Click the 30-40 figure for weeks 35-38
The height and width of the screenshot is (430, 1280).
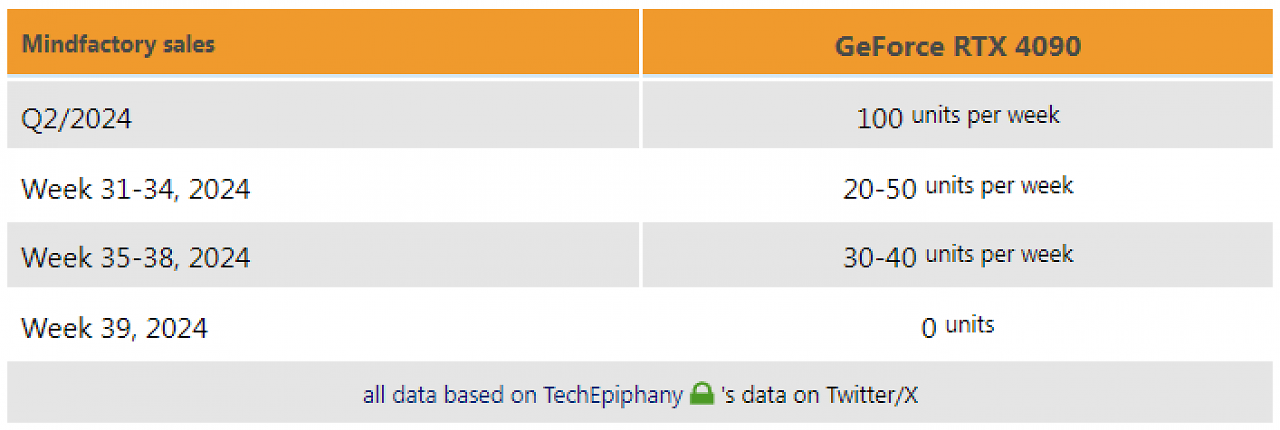click(880, 258)
